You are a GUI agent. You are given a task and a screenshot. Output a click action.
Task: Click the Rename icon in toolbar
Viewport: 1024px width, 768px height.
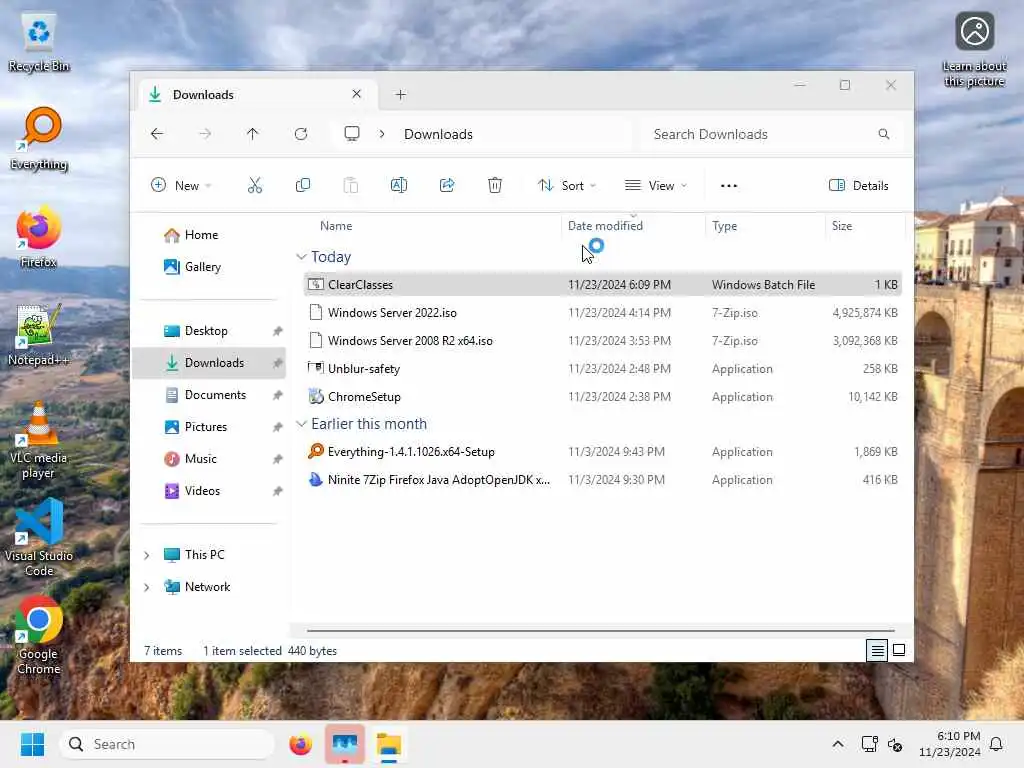(x=398, y=185)
